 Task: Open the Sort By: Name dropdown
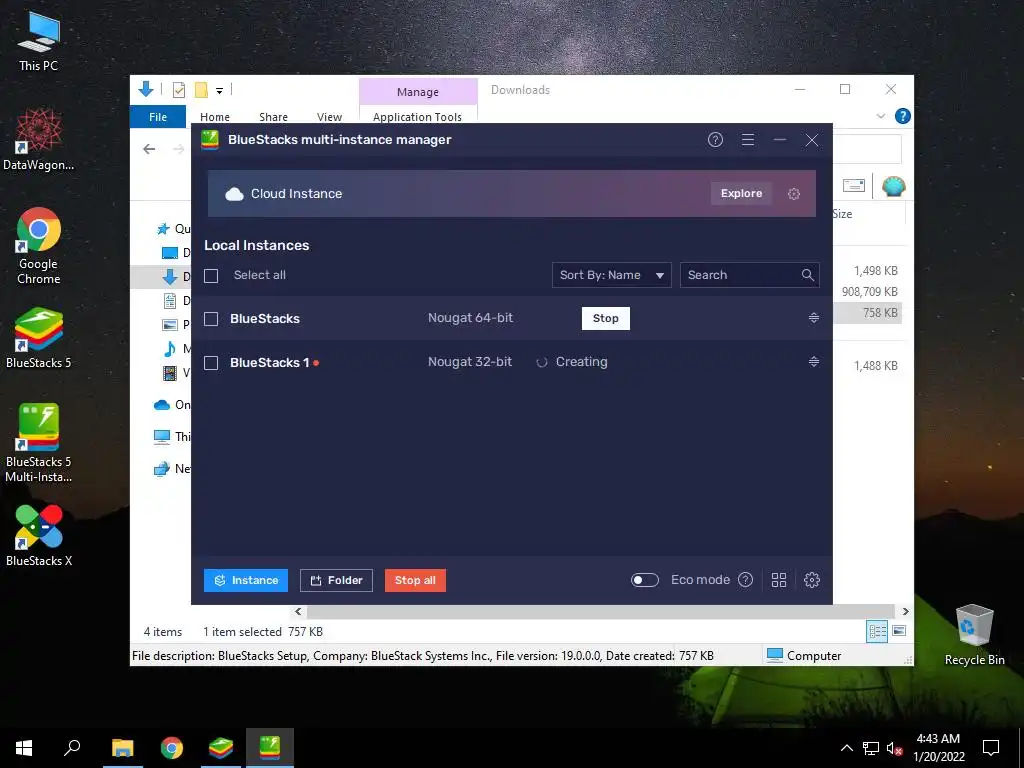click(611, 275)
